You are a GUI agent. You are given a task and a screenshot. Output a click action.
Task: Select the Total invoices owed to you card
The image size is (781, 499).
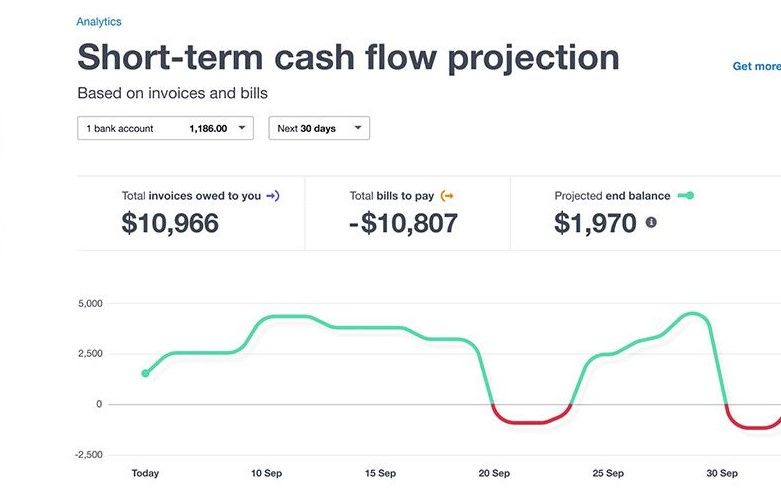click(x=191, y=213)
